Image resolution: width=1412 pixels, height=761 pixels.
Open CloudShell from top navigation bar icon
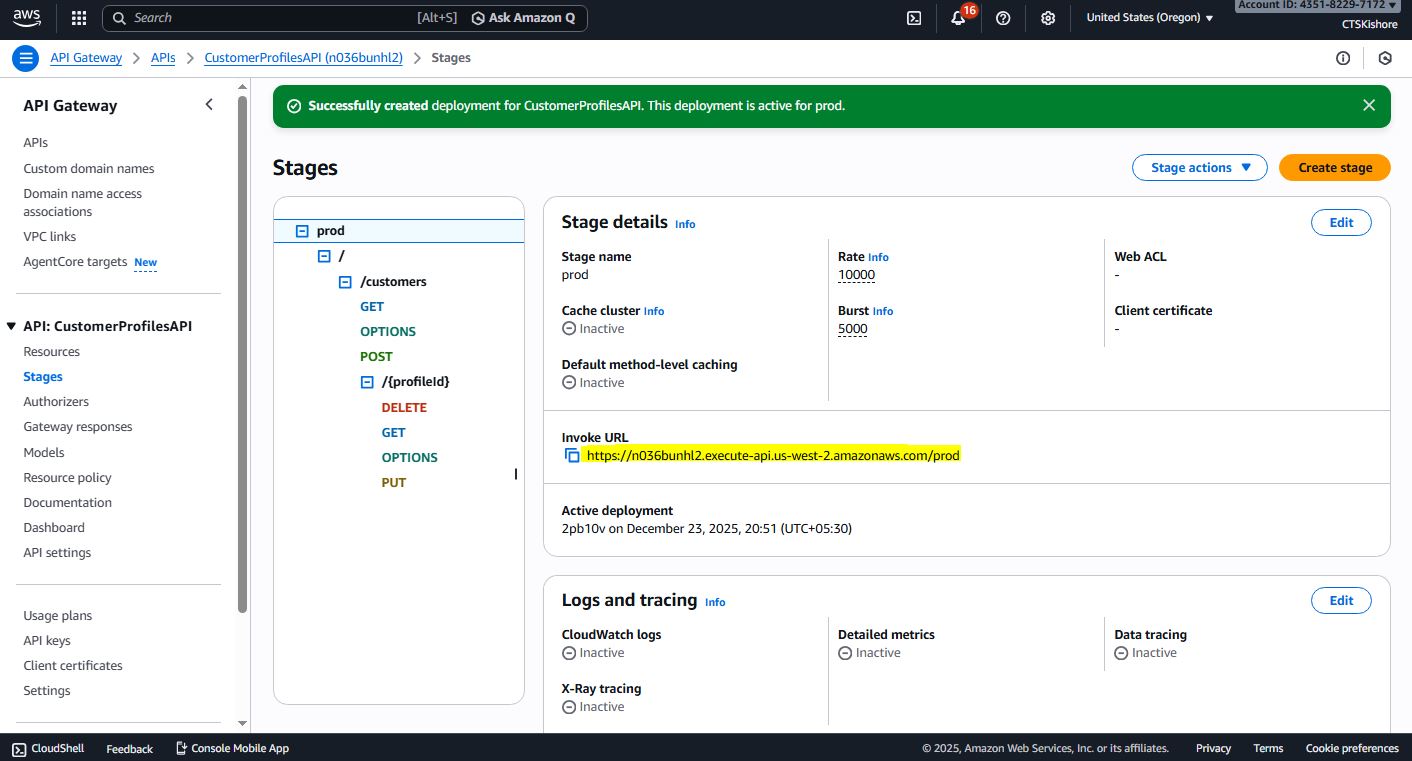[x=913, y=18]
